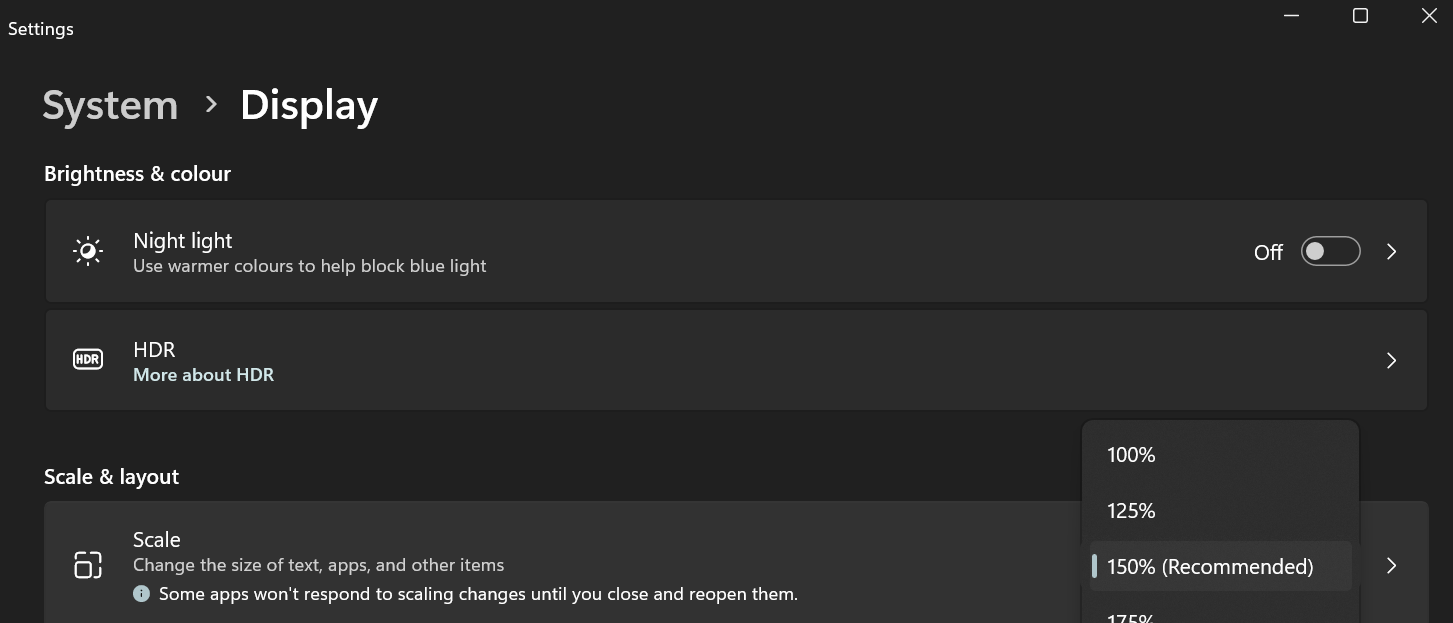Select 100% in the scale dropdown

(x=1220, y=455)
